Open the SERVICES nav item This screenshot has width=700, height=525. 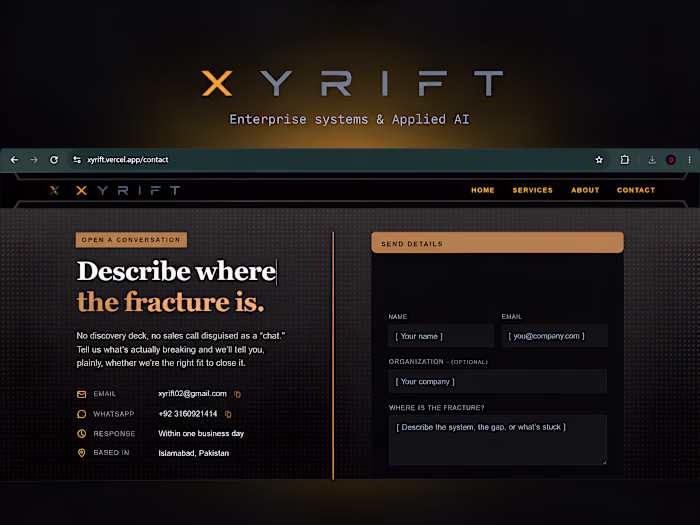point(533,190)
